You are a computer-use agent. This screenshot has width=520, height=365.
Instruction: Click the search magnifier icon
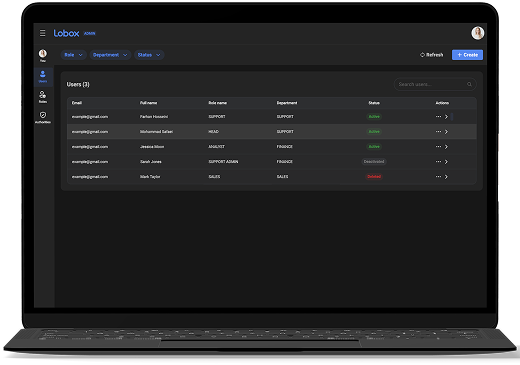click(469, 84)
